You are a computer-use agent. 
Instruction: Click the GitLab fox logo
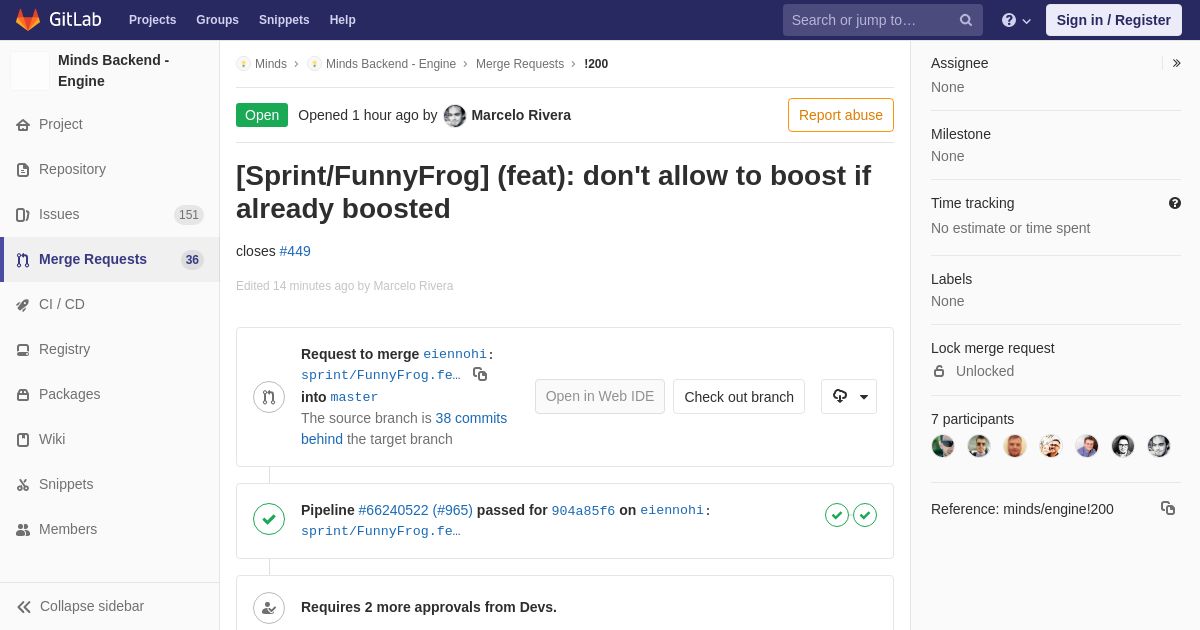tap(28, 20)
